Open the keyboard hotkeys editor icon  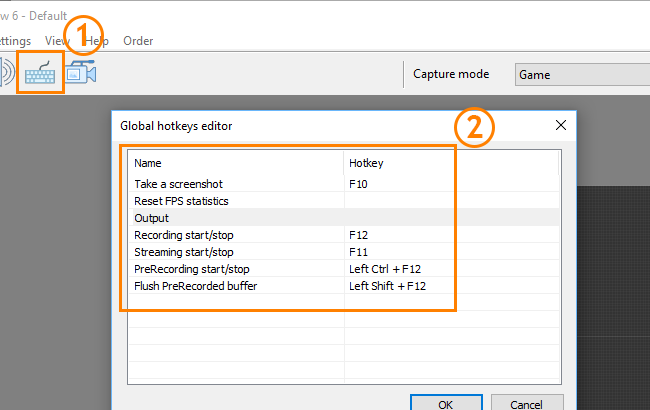[40, 73]
